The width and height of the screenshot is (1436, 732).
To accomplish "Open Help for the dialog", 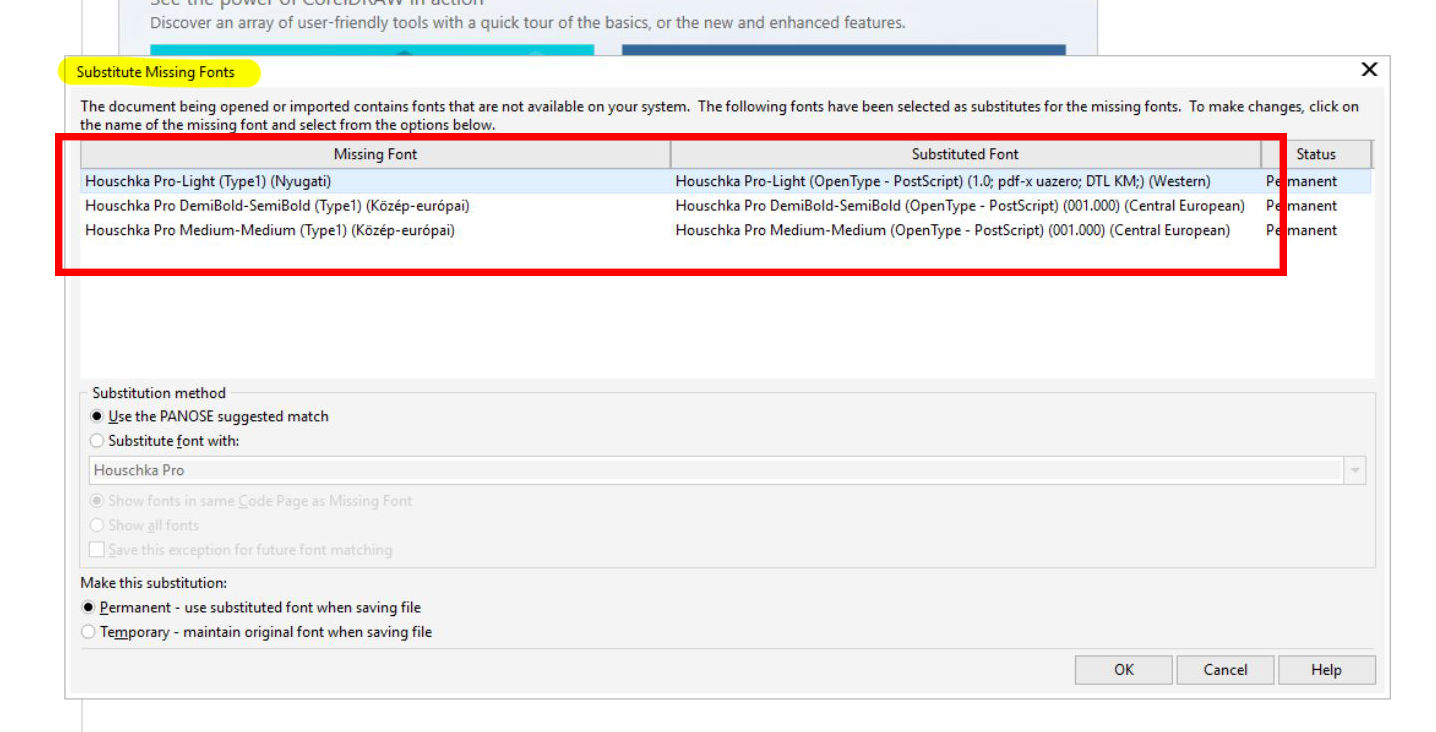I will coord(1326,670).
